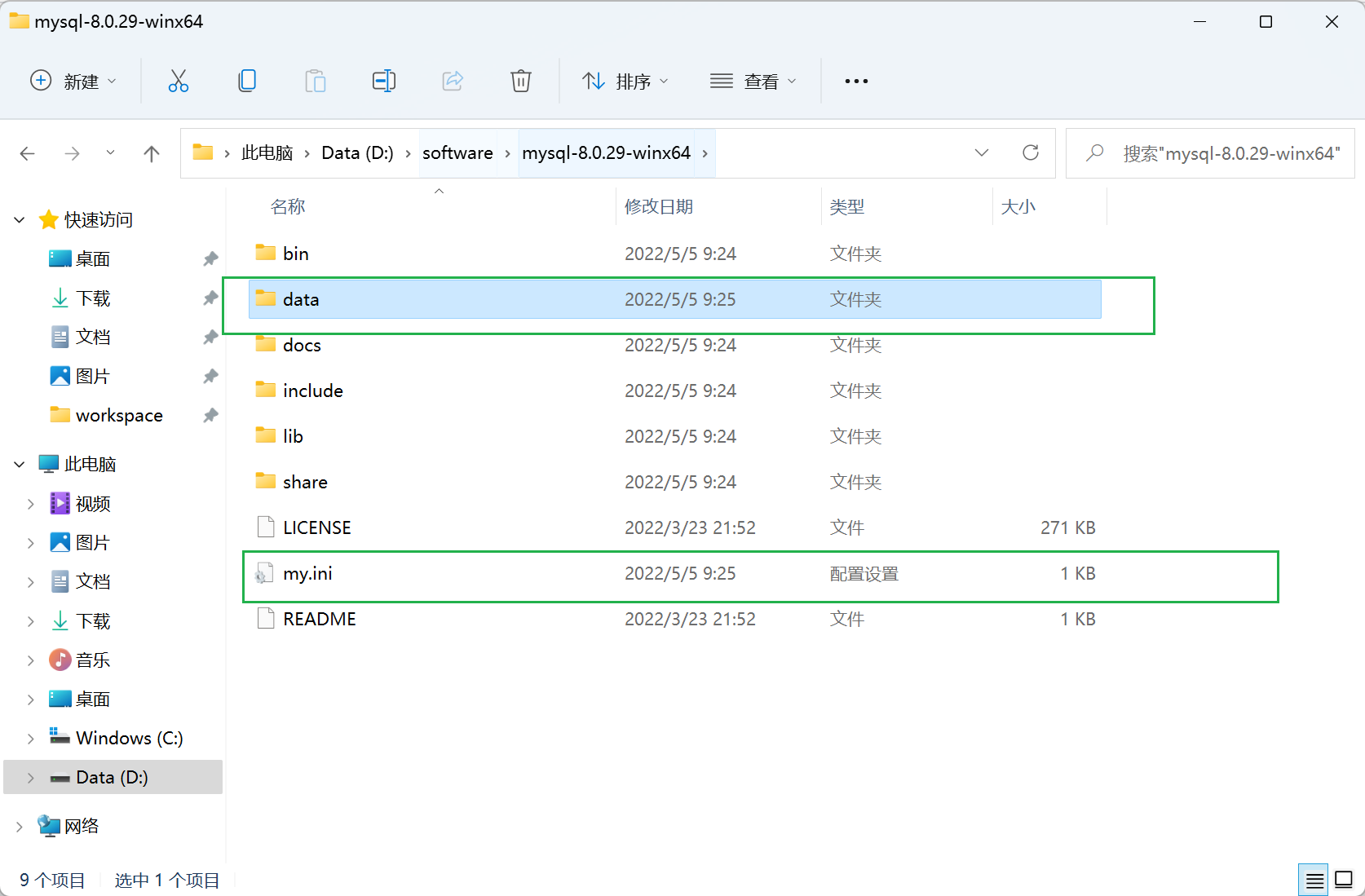
Task: Open the 排序 (Sort) dropdown menu
Action: pyautogui.click(x=625, y=82)
